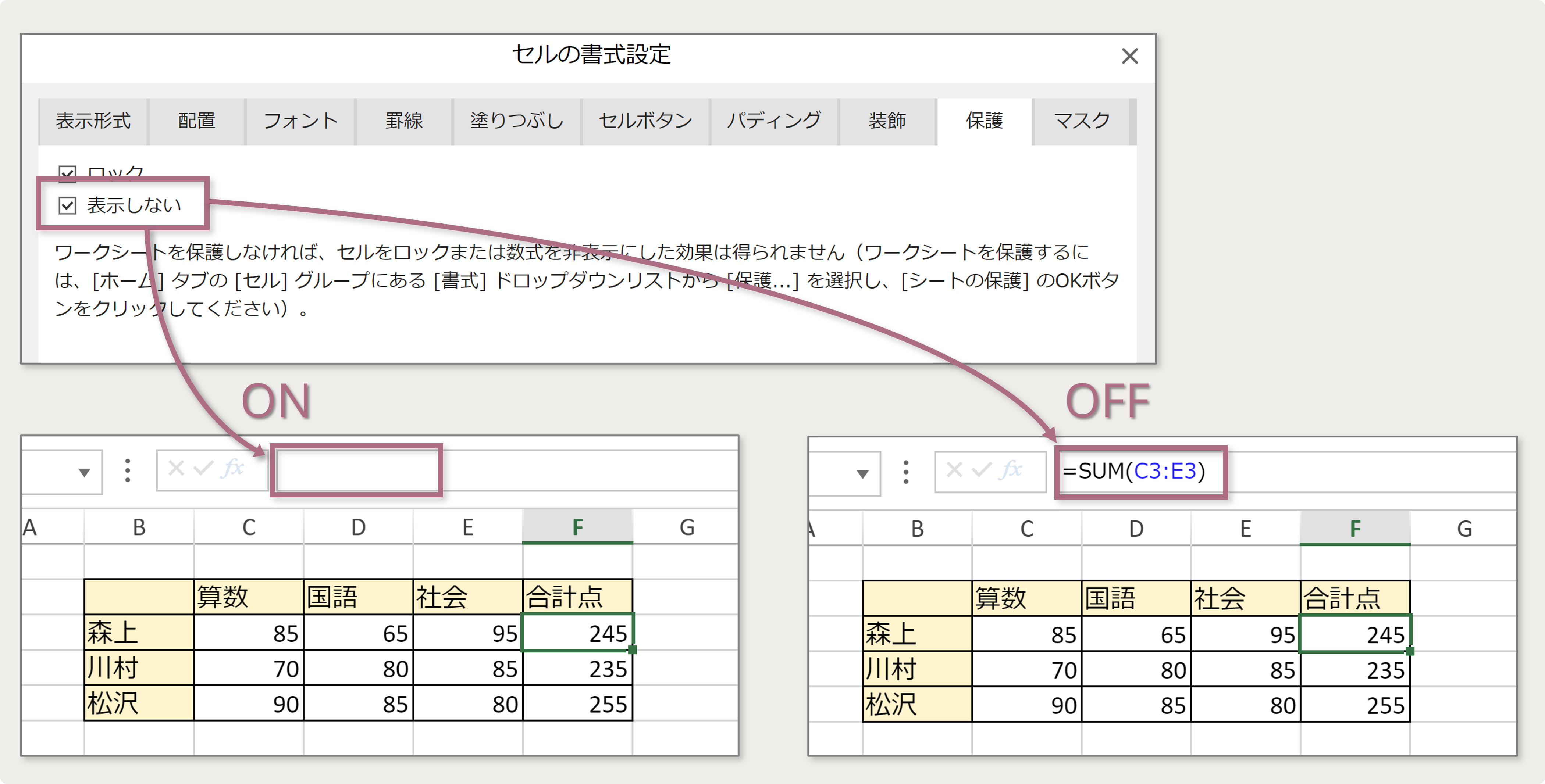This screenshot has height=784, width=1545.
Task: Open the セルボタン tab
Action: 645,121
